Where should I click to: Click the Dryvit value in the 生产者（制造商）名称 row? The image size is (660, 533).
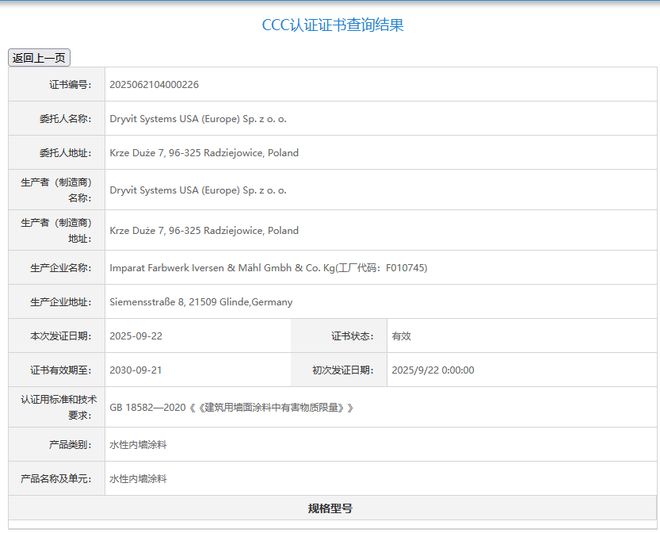pyautogui.click(x=198, y=190)
